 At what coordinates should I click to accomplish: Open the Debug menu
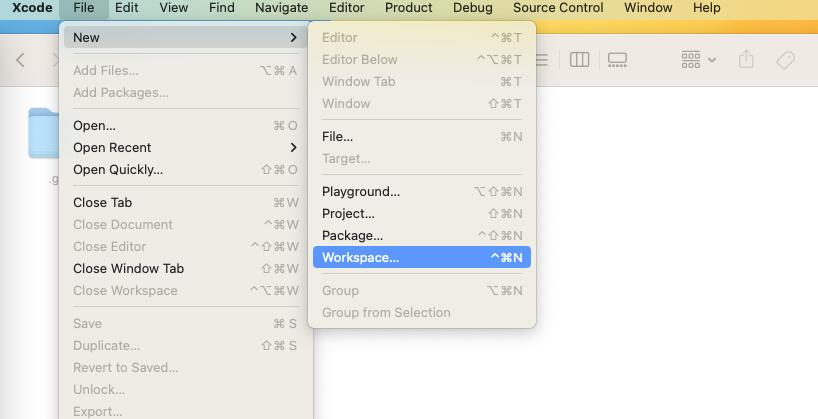[x=473, y=8]
